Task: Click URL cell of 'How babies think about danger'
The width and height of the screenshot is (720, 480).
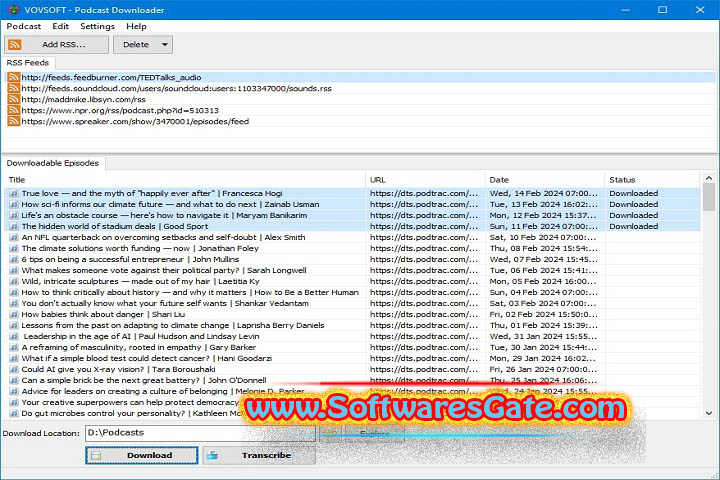Action: pyautogui.click(x=424, y=315)
